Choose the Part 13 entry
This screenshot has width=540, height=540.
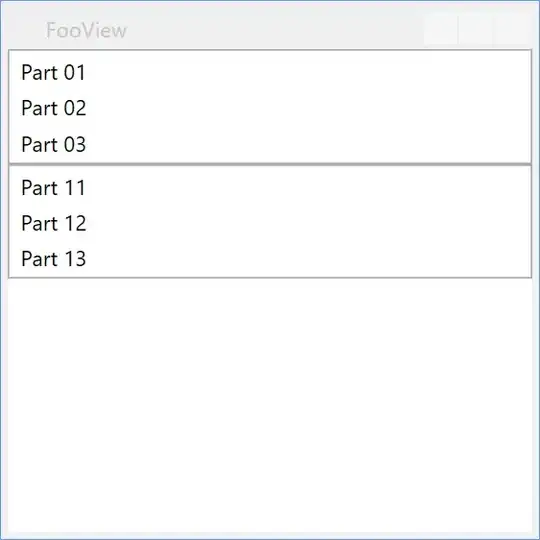tap(270, 259)
